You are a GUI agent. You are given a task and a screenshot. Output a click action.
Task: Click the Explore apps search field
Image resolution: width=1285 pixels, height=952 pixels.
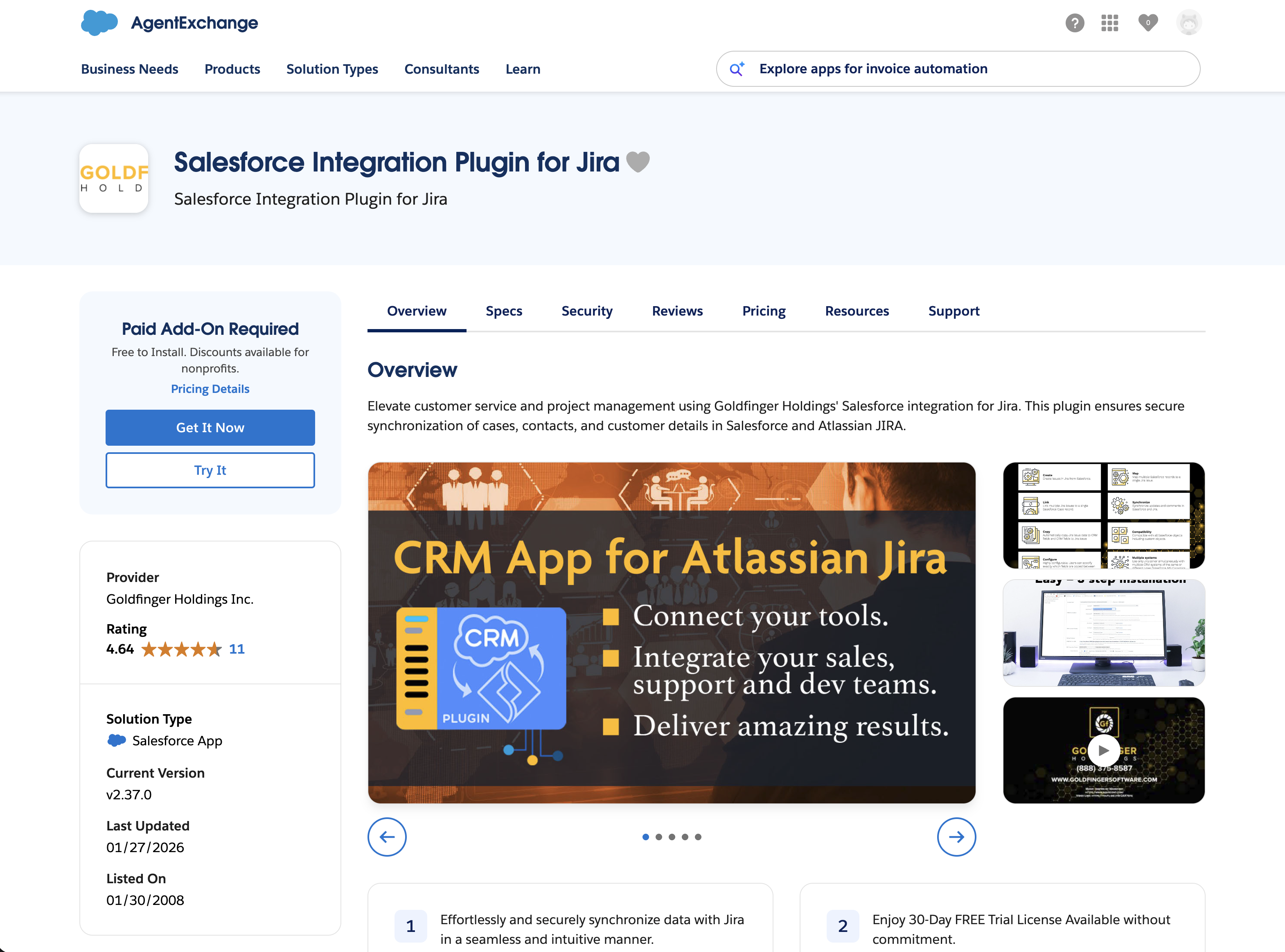pos(958,69)
